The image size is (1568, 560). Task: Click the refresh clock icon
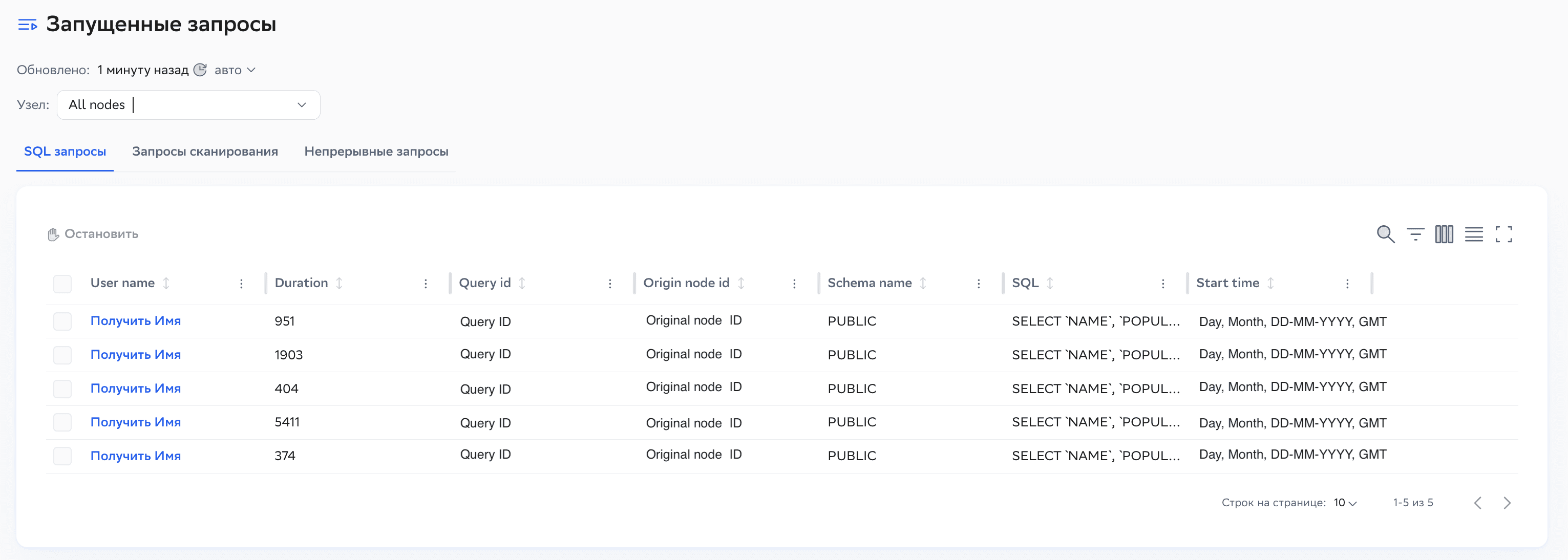click(x=200, y=70)
